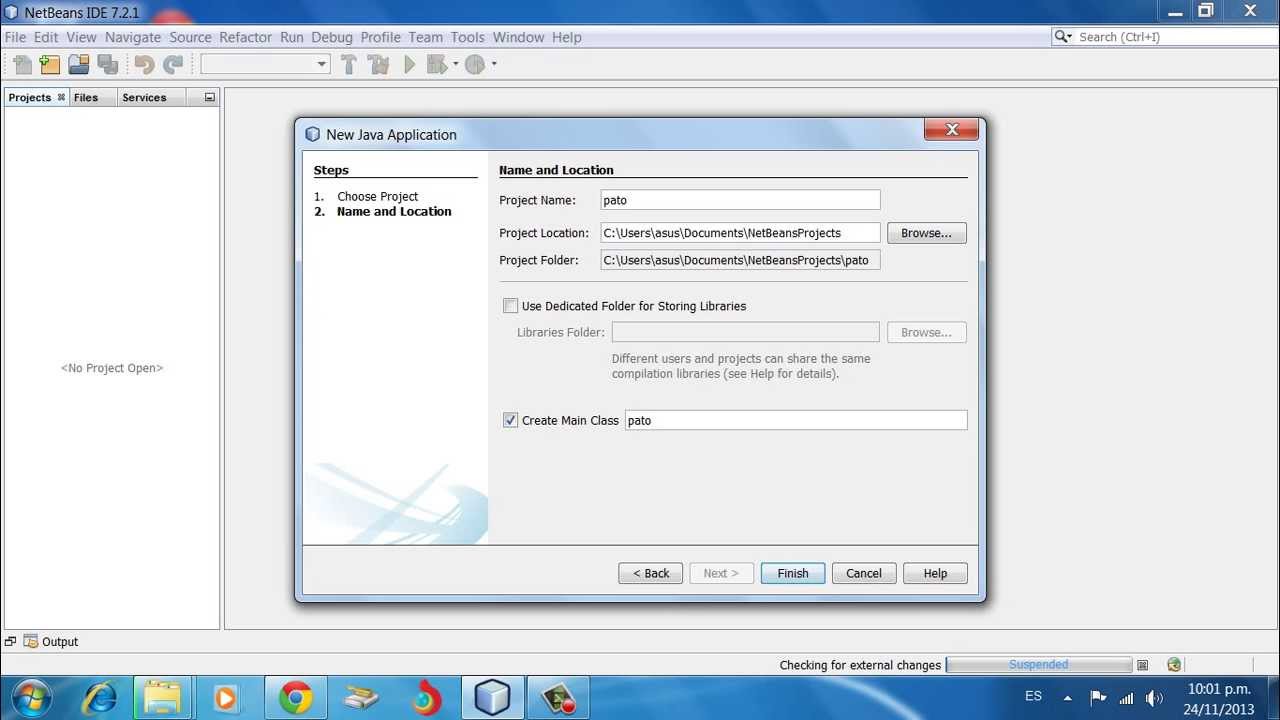Click the Run Project play icon
Image resolution: width=1280 pixels, height=720 pixels.
(409, 64)
